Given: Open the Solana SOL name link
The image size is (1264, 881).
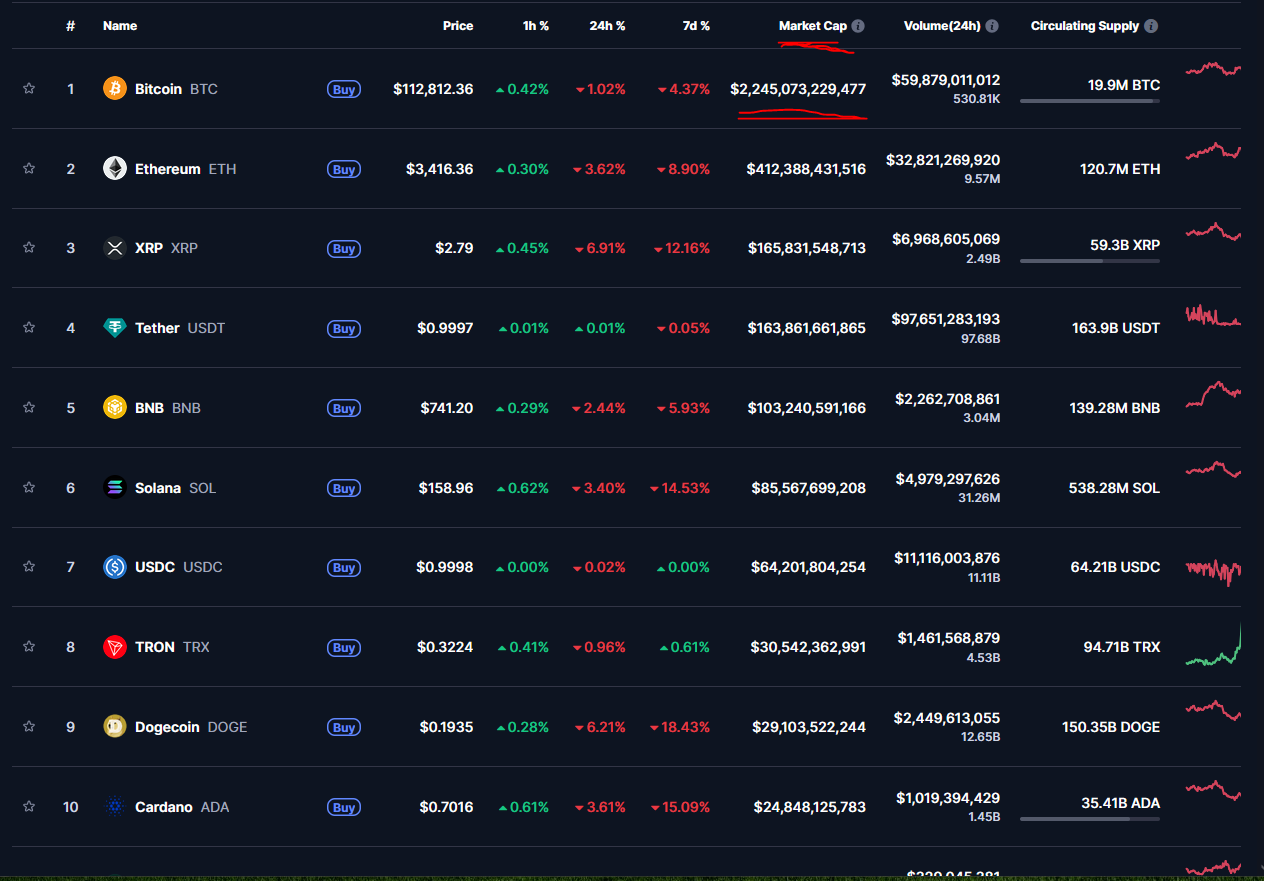Looking at the screenshot, I should 176,488.
